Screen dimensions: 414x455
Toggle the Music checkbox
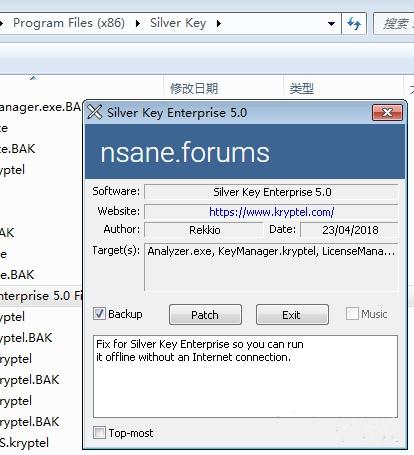(x=352, y=314)
